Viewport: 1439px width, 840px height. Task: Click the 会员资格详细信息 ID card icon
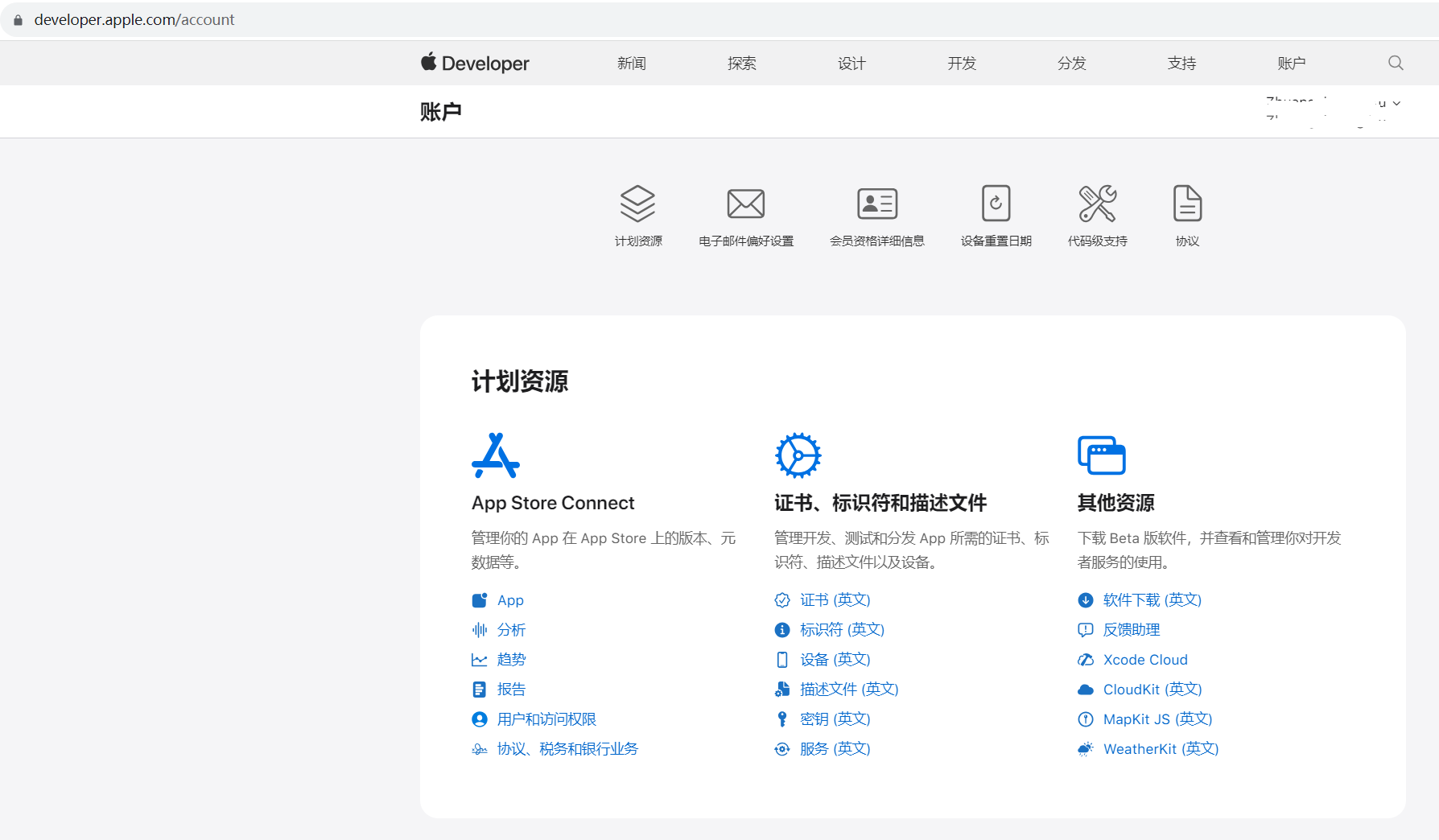[877, 204]
